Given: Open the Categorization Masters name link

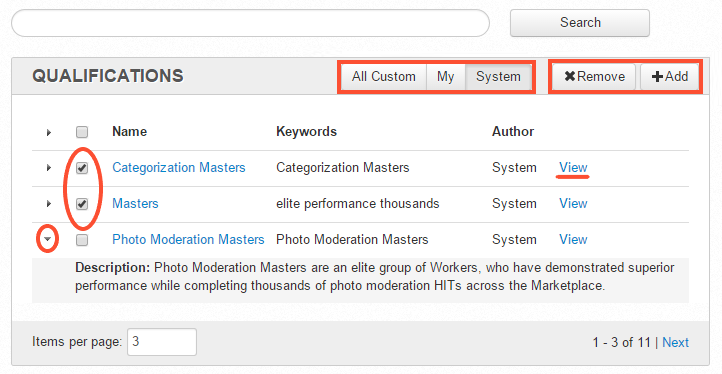Looking at the screenshot, I should point(179,167).
